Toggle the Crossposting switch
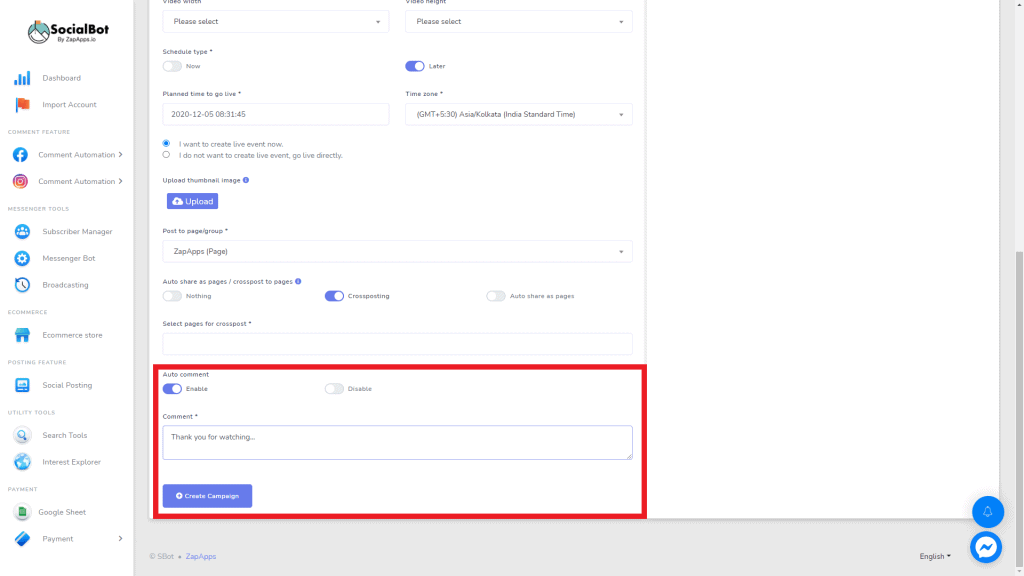 [x=334, y=296]
